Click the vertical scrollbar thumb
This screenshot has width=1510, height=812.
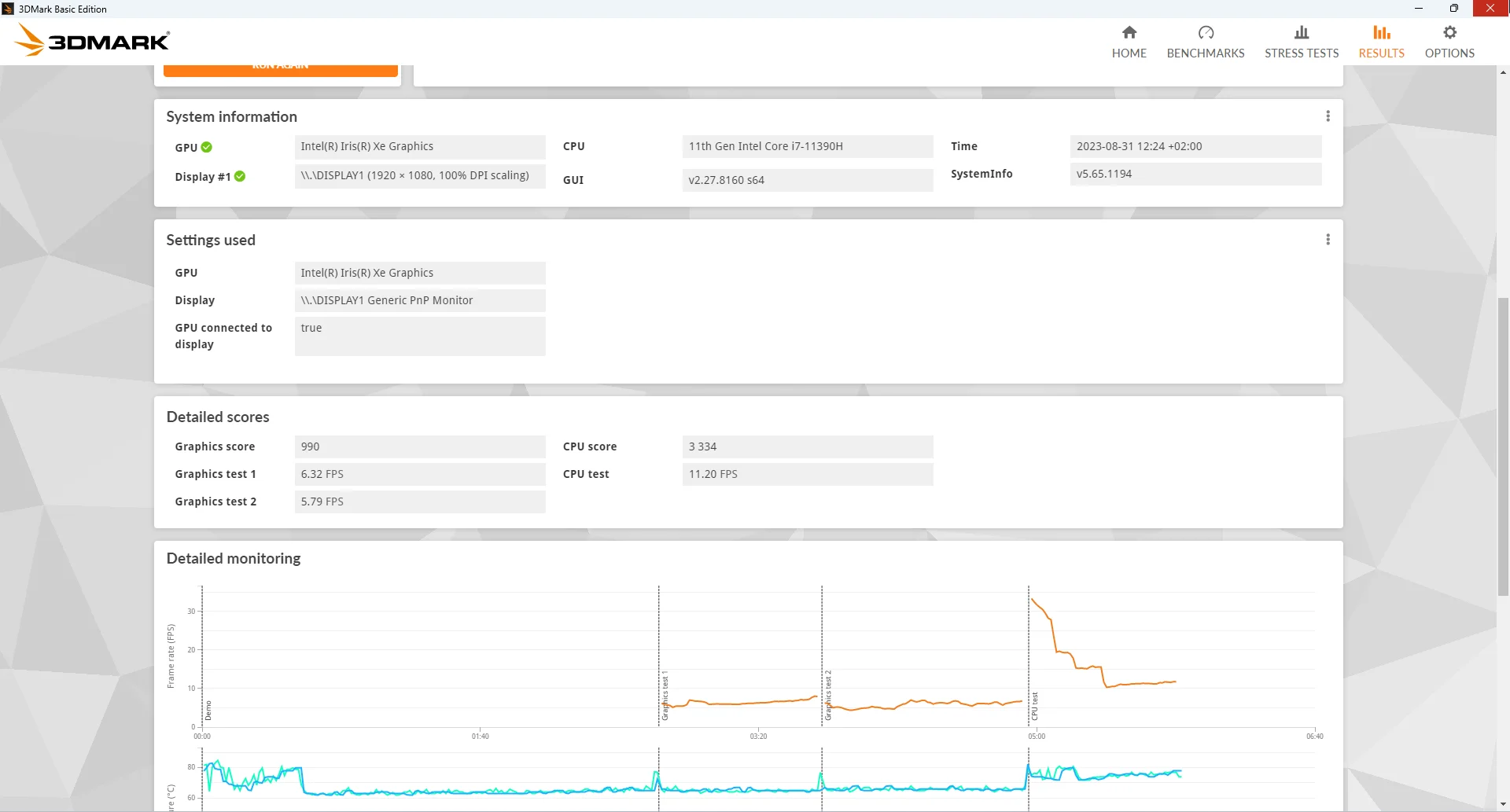point(1503,446)
